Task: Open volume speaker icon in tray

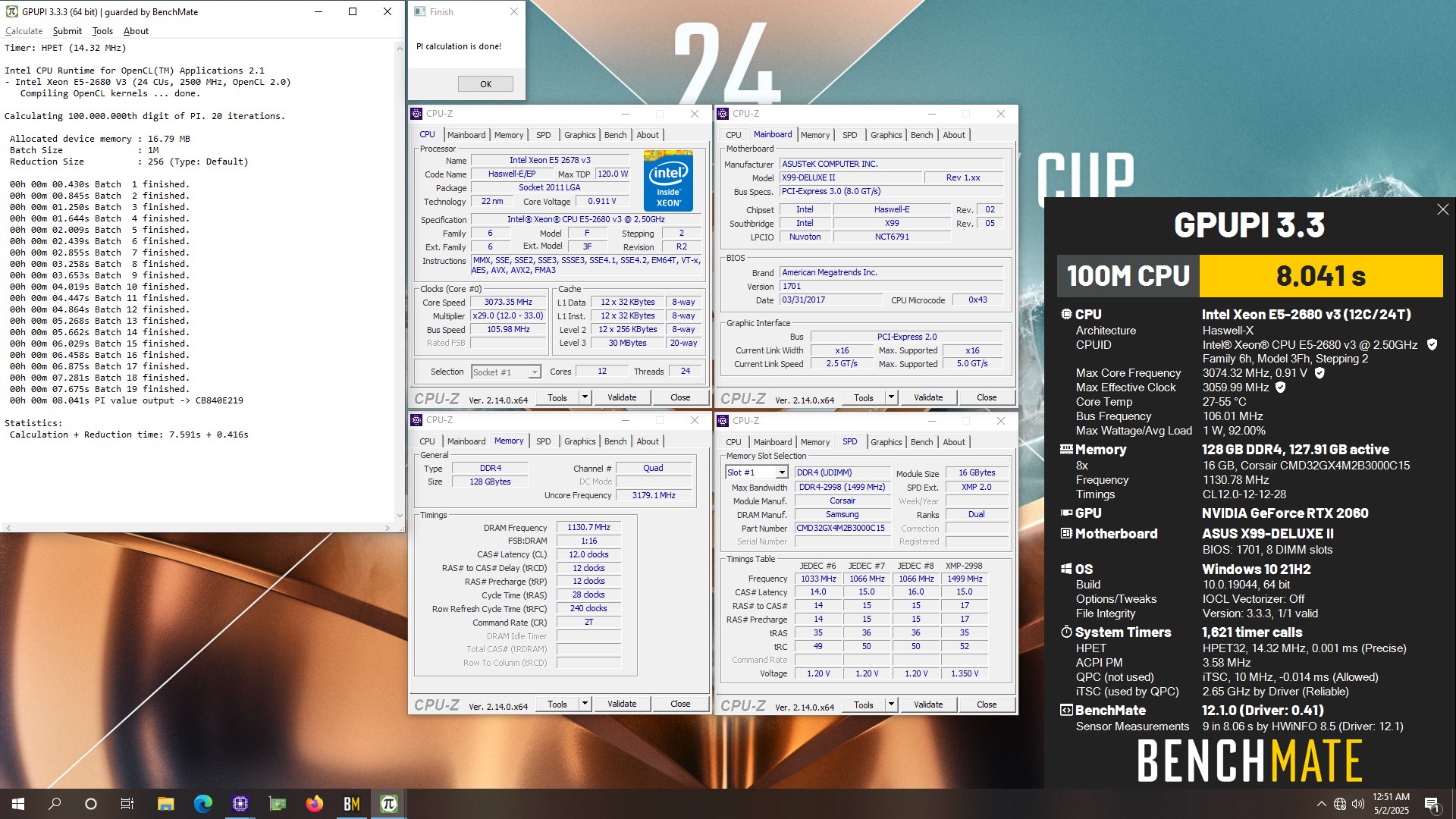Action: click(x=1358, y=804)
